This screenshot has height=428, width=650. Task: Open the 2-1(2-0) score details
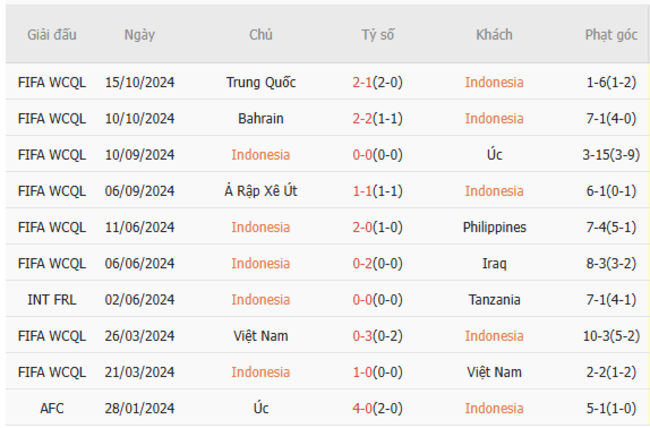point(378,82)
